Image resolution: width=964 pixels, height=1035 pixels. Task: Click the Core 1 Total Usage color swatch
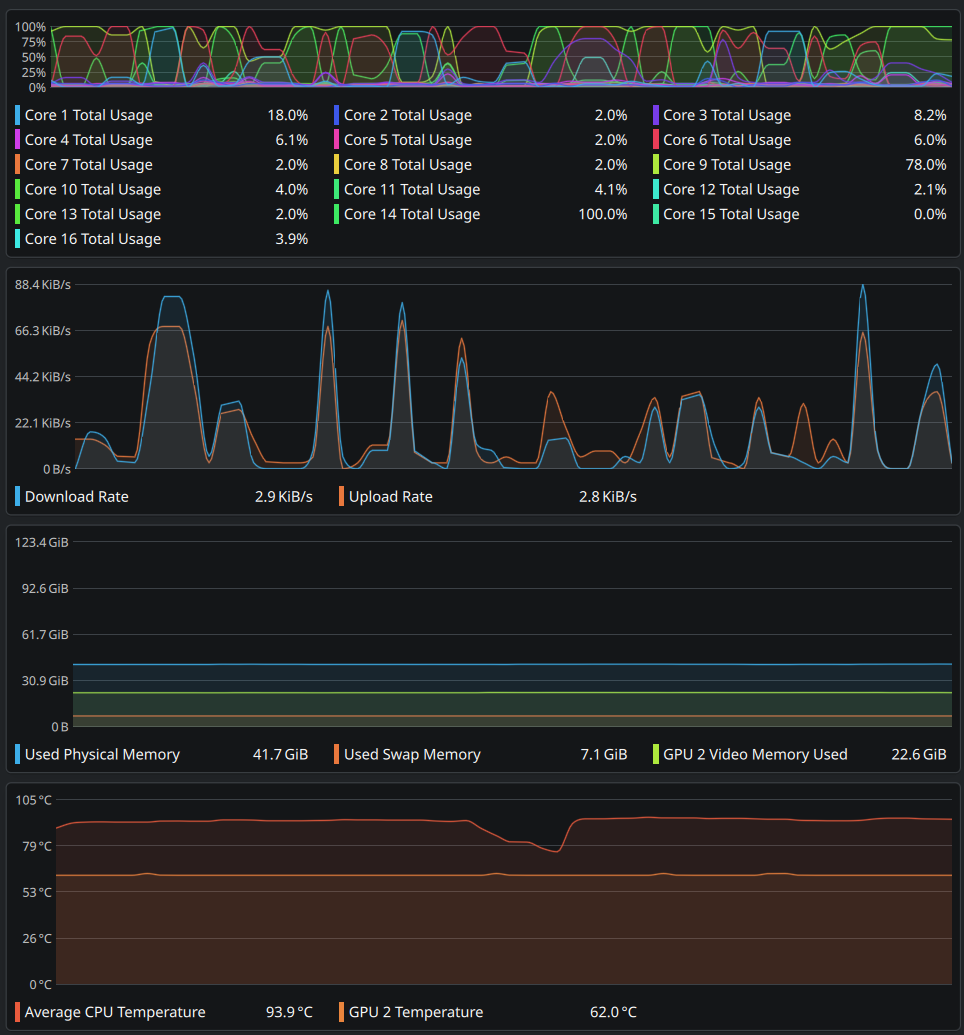click(17, 115)
